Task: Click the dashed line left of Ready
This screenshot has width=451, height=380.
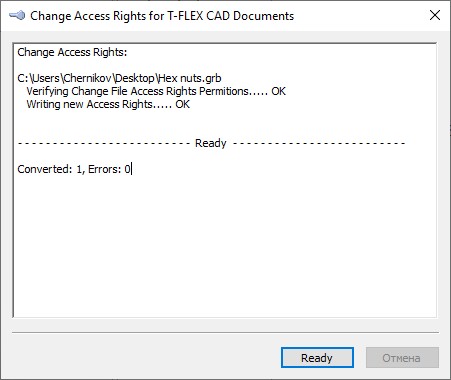Action: [x=104, y=143]
